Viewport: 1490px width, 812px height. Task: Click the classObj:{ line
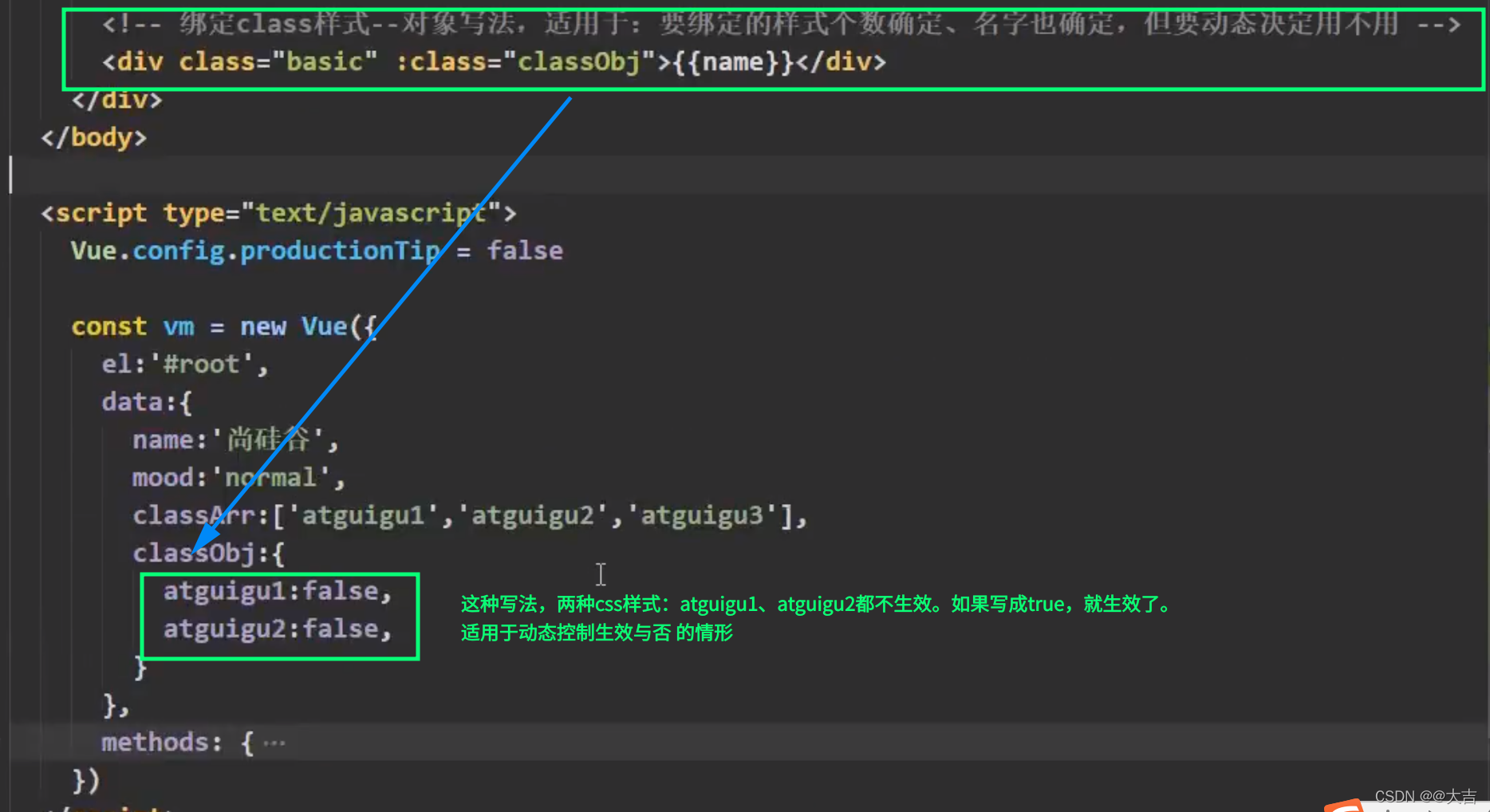[x=208, y=553]
